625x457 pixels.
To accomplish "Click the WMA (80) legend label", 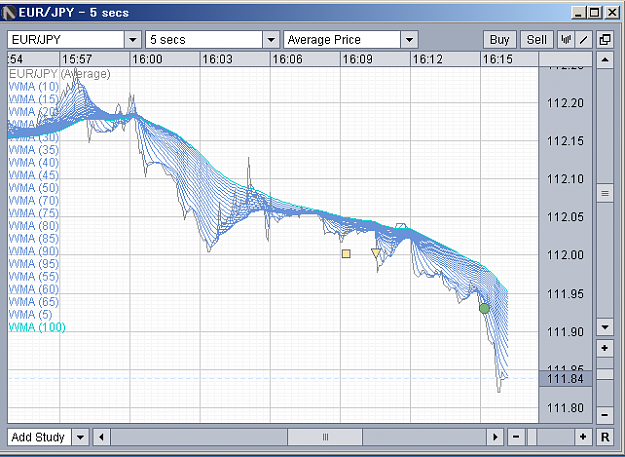I will (33, 226).
